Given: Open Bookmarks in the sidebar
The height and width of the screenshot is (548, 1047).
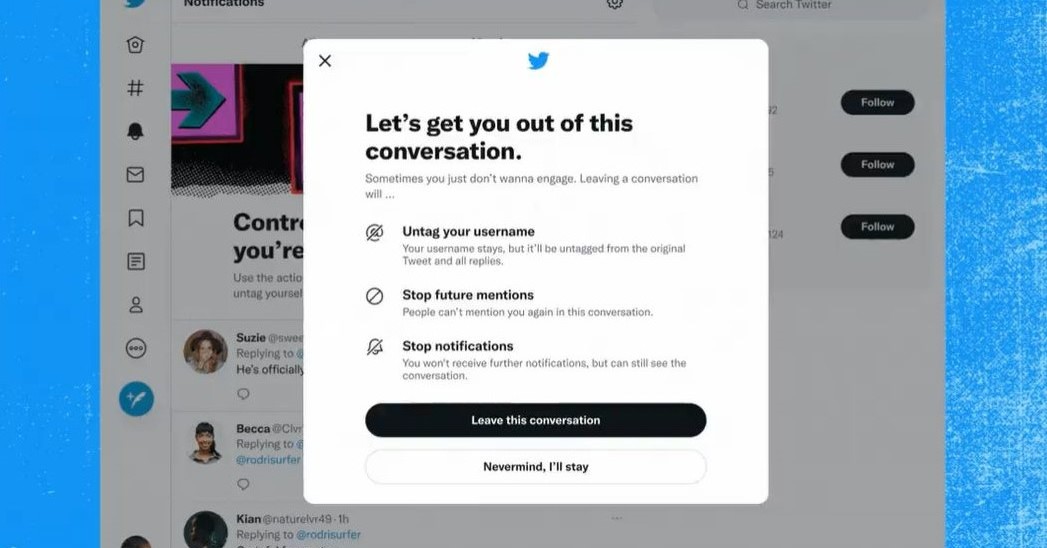Looking at the screenshot, I should pyautogui.click(x=136, y=218).
